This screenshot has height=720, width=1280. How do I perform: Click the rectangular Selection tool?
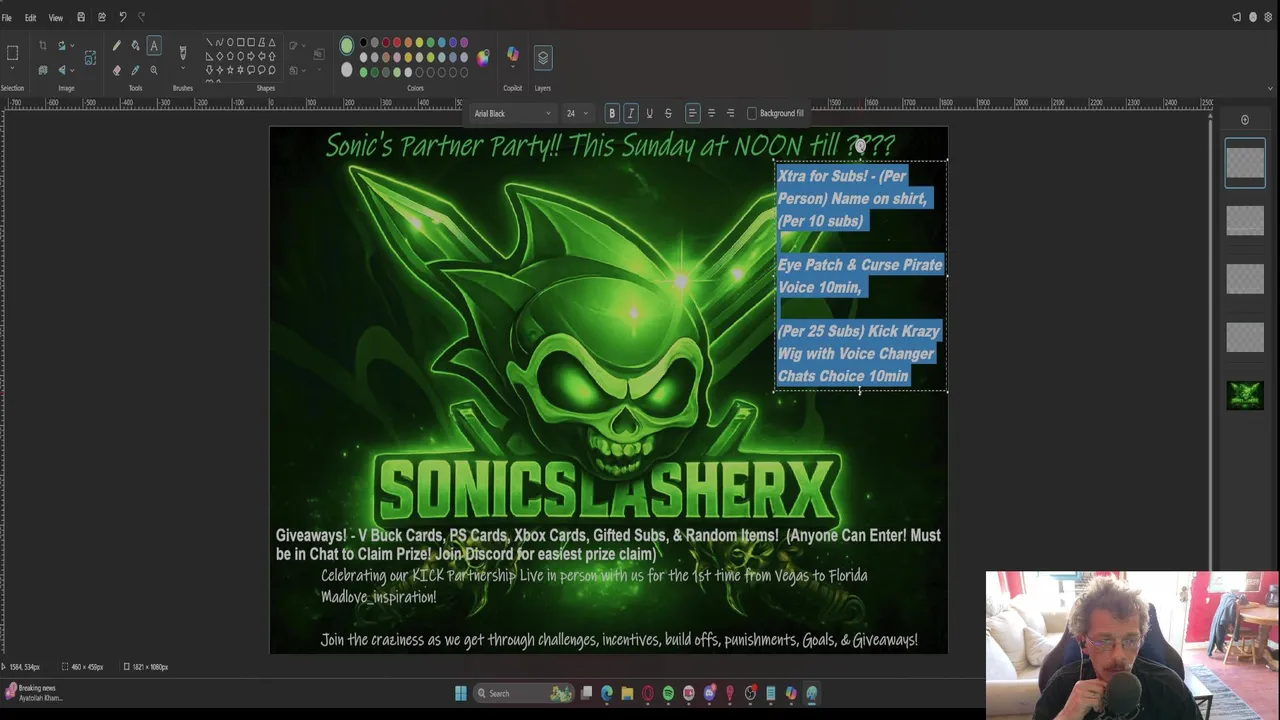click(13, 53)
